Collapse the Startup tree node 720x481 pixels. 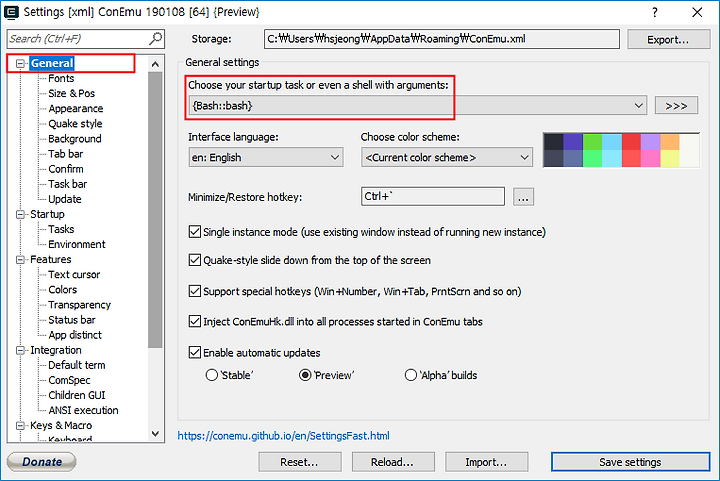click(20, 214)
